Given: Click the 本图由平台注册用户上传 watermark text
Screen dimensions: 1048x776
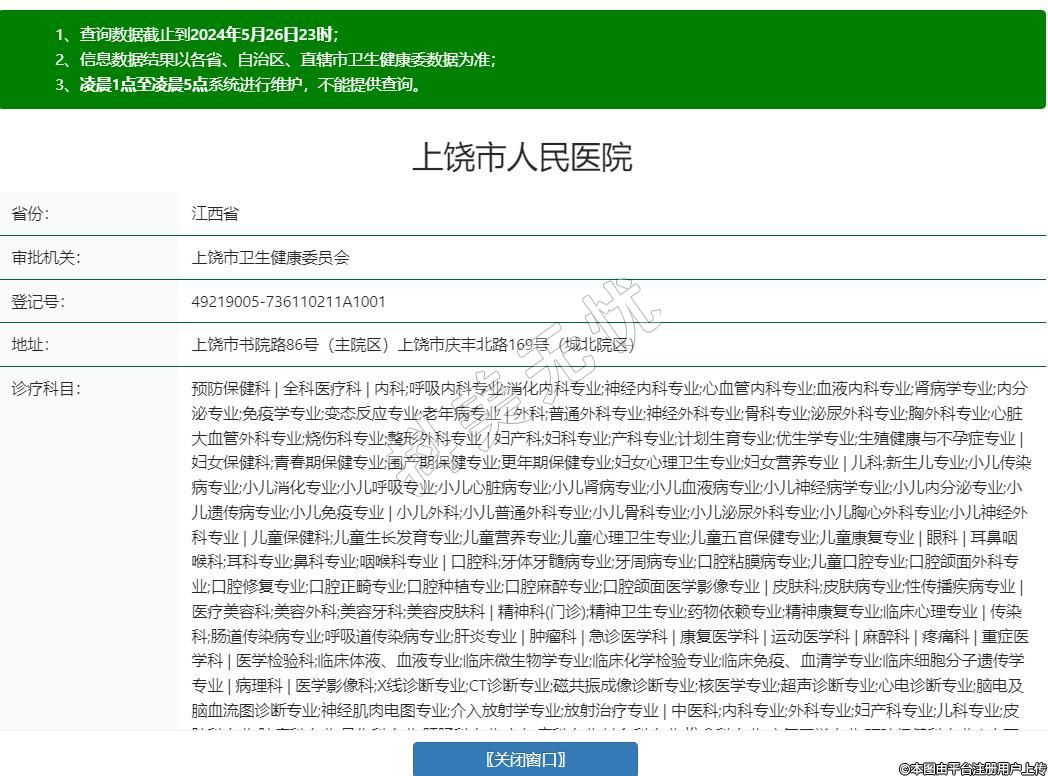Looking at the screenshot, I should 971,767.
